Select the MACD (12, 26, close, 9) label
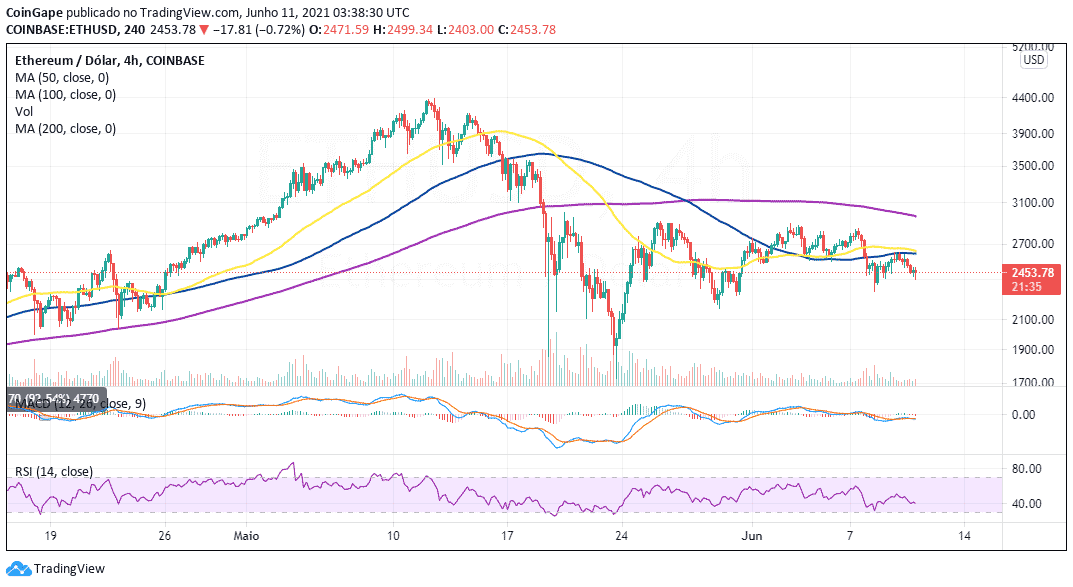Image resolution: width=1073 pixels, height=587 pixels. [81, 404]
